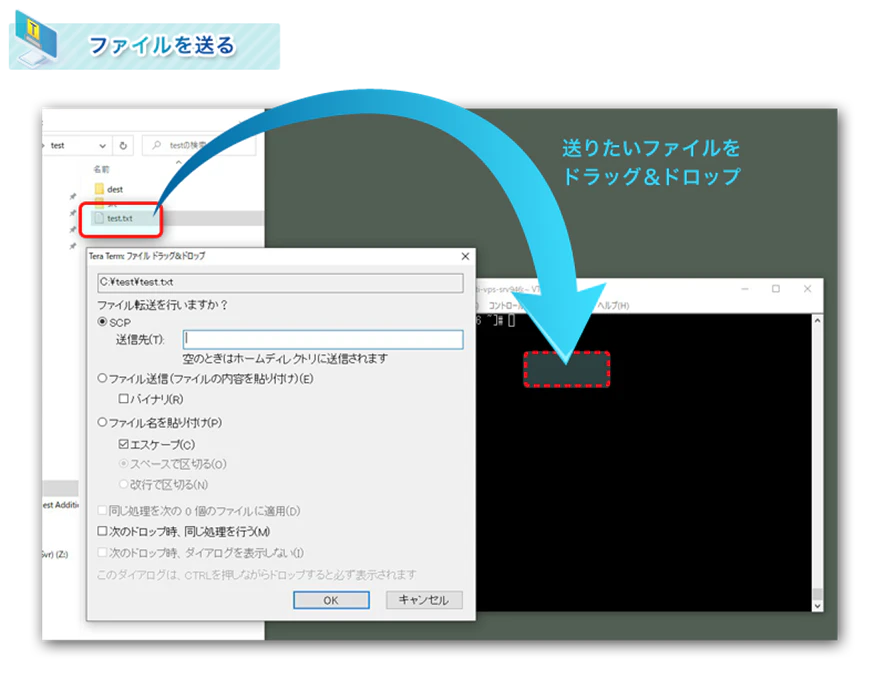Click the terminal scrollbar thumb

[x=817, y=594]
